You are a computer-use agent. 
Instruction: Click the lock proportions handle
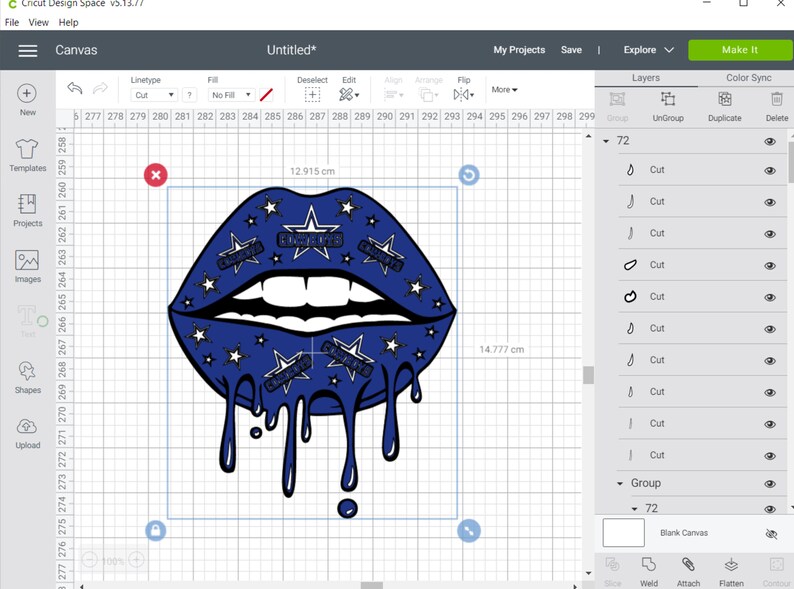[155, 531]
